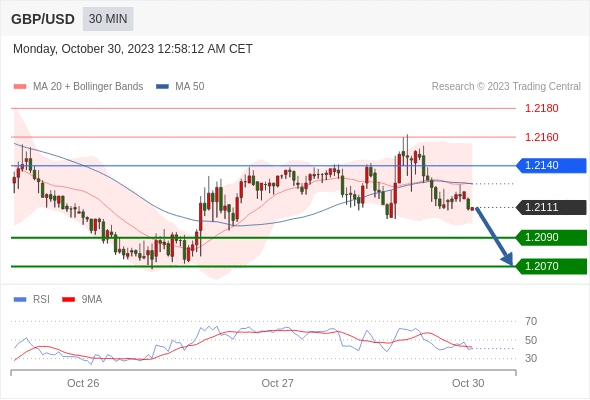Click the Oct 27 date axis label
590x400 pixels.
(x=277, y=383)
